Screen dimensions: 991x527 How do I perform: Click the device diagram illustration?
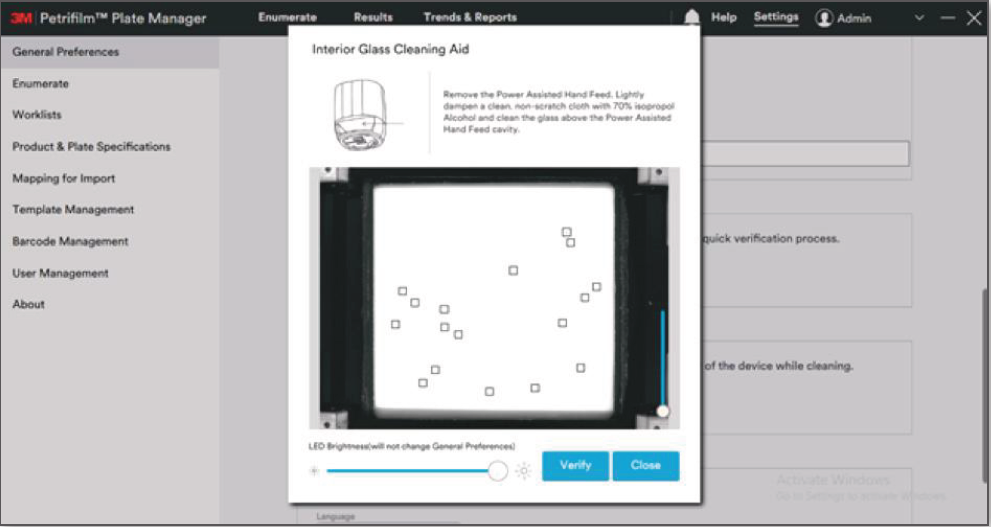[363, 114]
